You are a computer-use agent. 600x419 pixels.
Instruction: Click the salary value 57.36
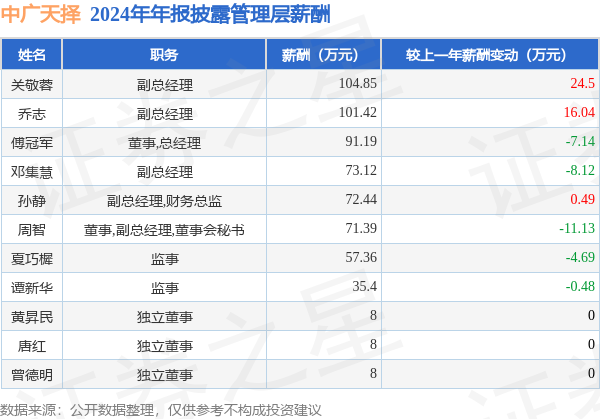[x=361, y=257]
